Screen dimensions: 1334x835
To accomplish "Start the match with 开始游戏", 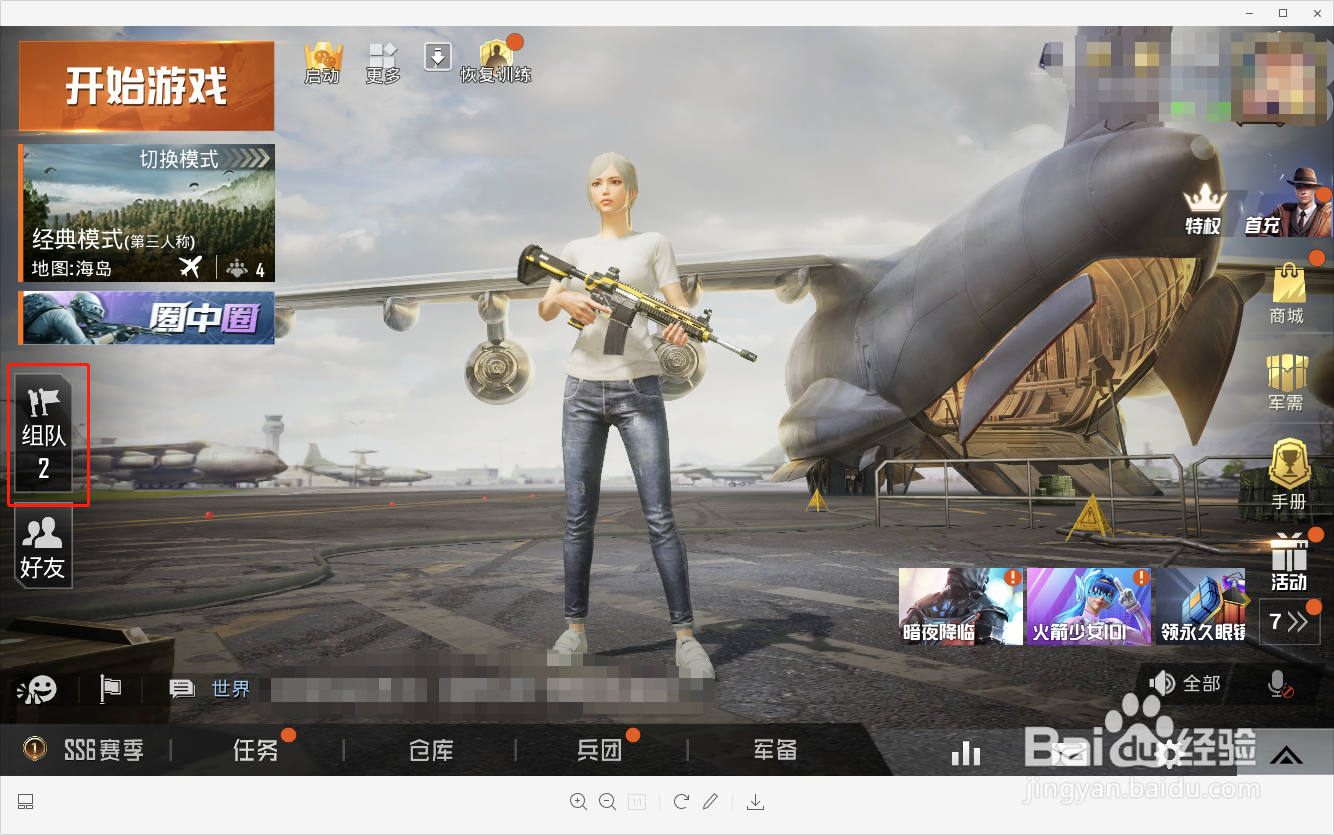I will (146, 86).
